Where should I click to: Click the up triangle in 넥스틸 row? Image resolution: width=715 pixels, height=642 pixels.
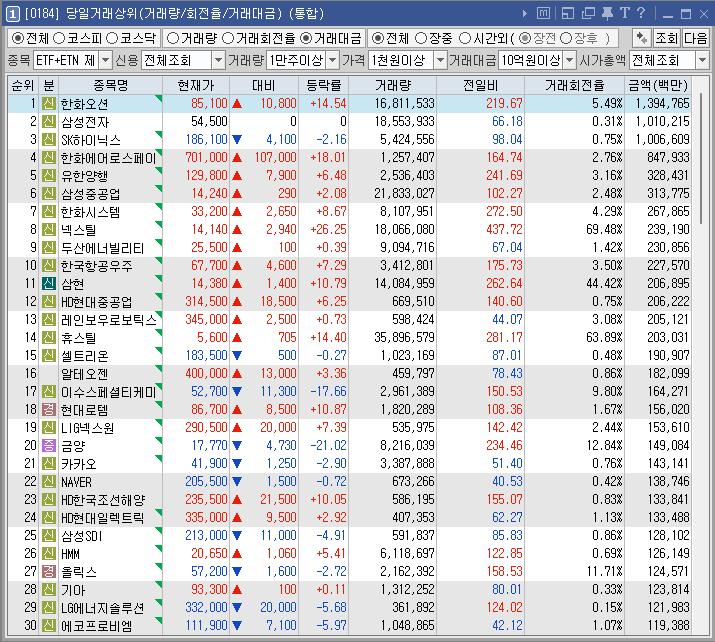pos(237,230)
